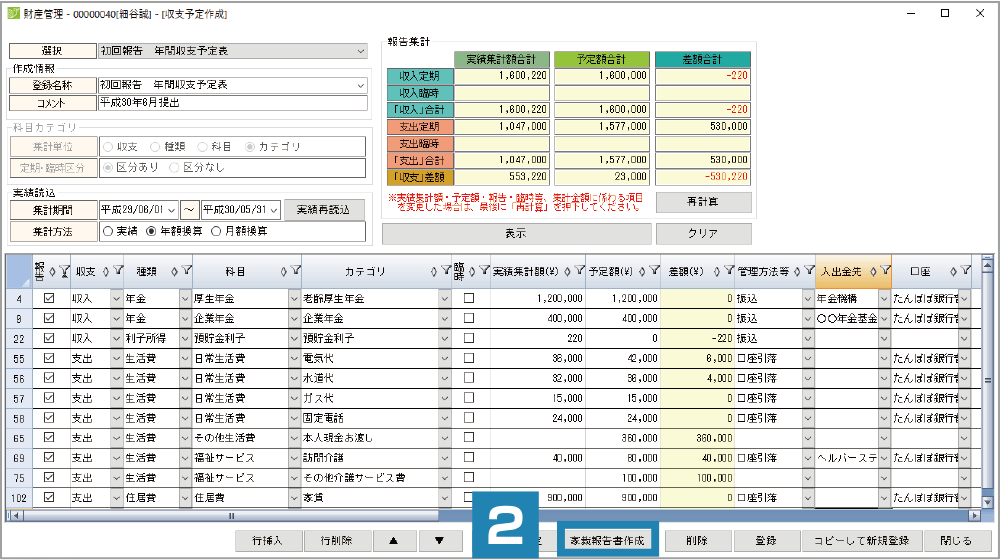Image resolution: width=1000 pixels, height=560 pixels.
Task: Select the 実績 aggregation method radio
Action: (x=107, y=231)
